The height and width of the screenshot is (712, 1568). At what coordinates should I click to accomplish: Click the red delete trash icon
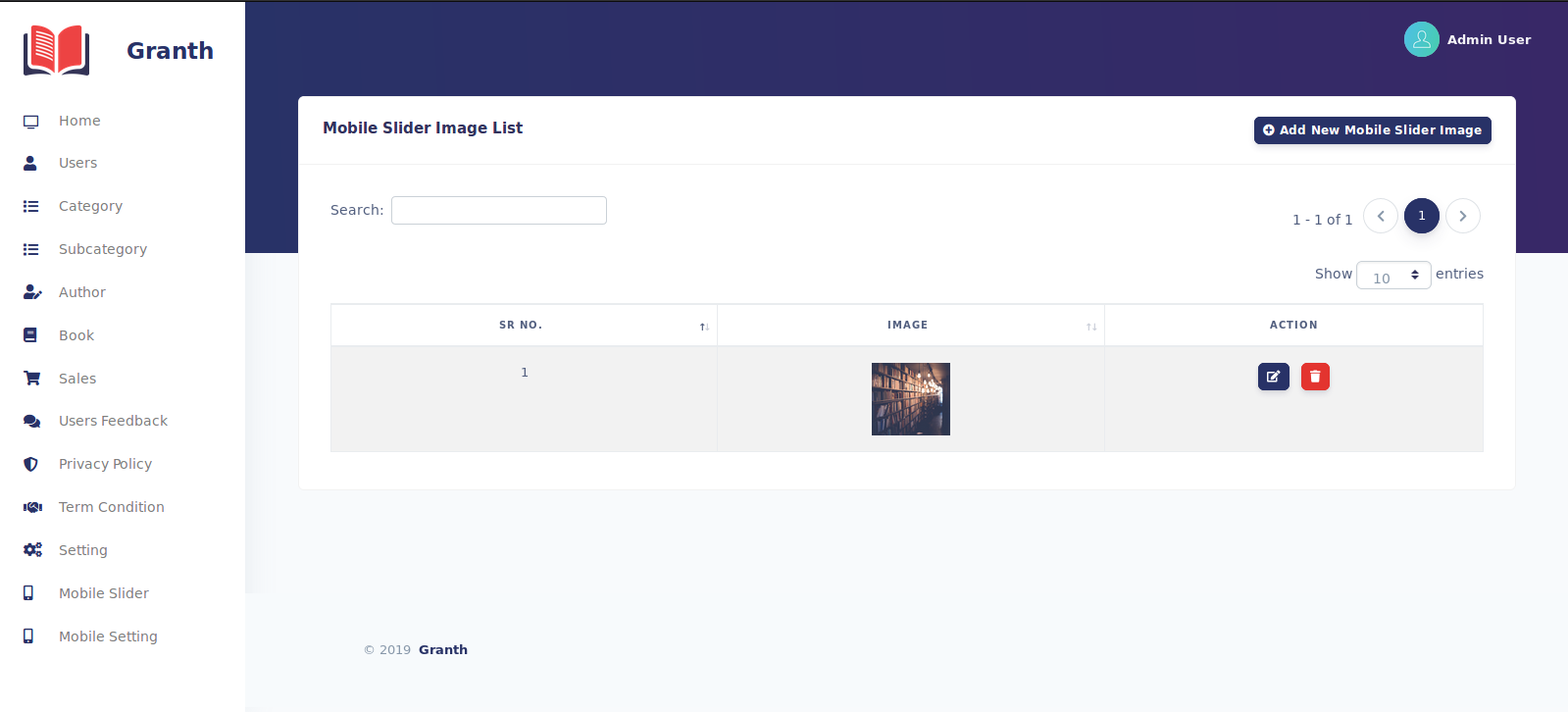(1315, 377)
